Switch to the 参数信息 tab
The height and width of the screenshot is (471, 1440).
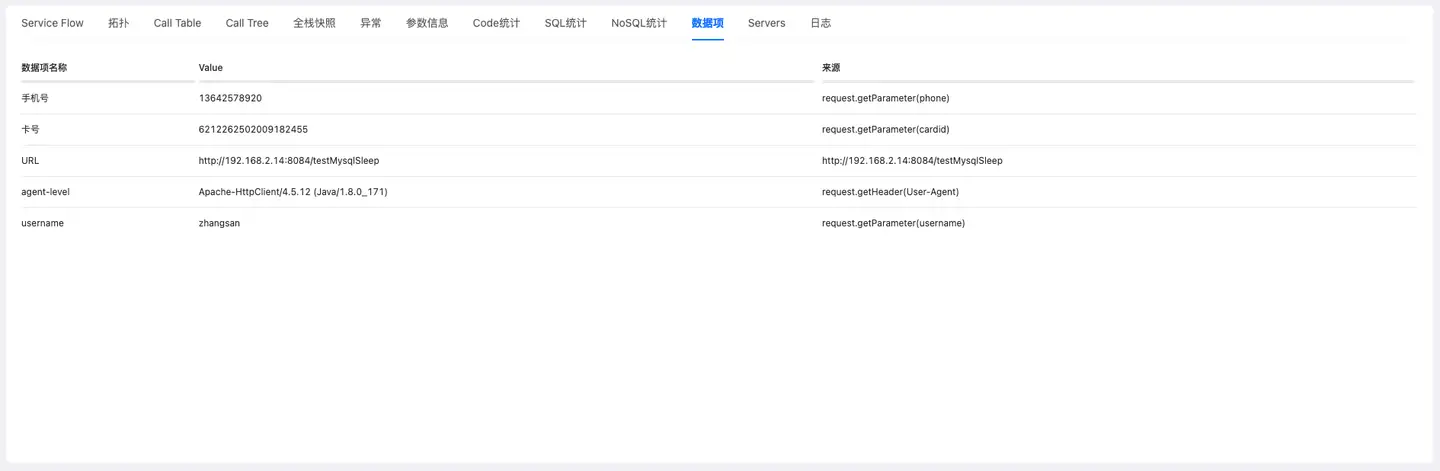427,23
